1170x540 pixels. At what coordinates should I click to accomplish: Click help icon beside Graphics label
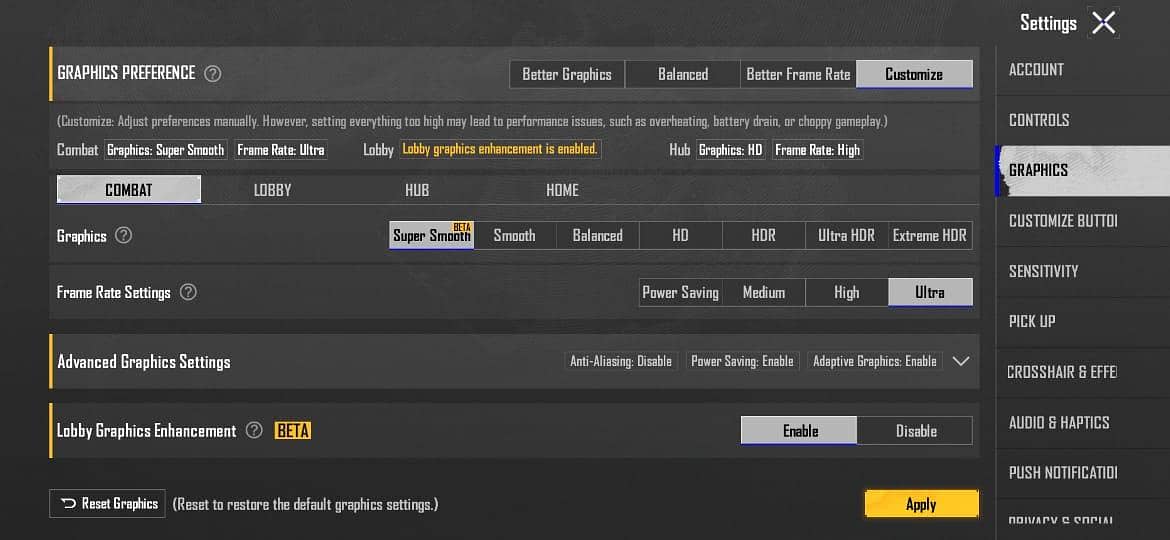(x=124, y=236)
